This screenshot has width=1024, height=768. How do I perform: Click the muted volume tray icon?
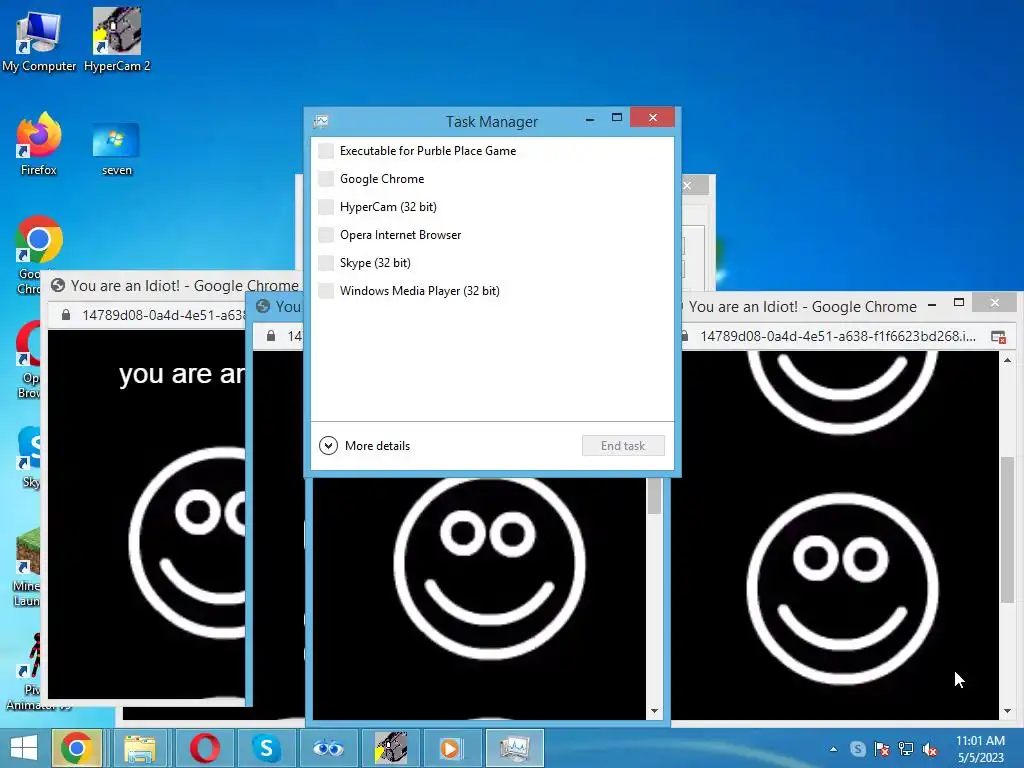[x=929, y=749]
